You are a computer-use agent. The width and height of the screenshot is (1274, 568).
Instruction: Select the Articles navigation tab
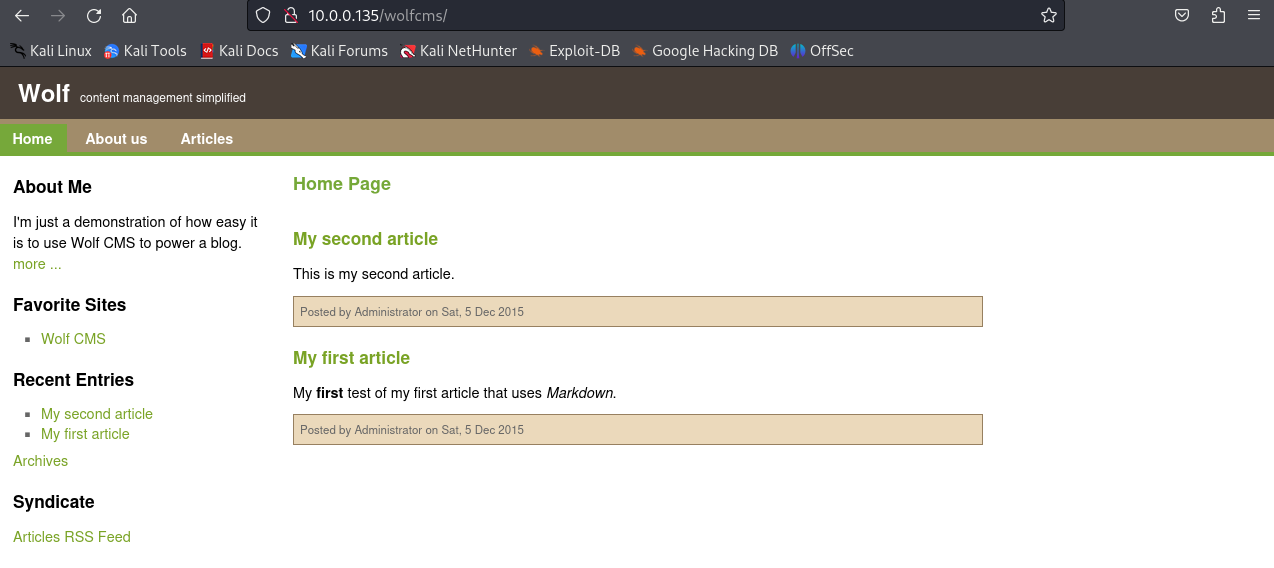pyautogui.click(x=207, y=138)
